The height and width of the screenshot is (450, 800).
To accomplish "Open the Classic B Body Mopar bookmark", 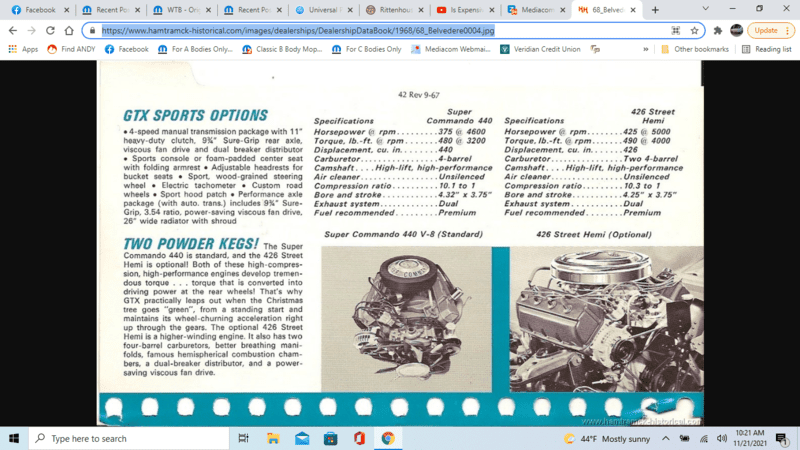I will click(x=282, y=49).
